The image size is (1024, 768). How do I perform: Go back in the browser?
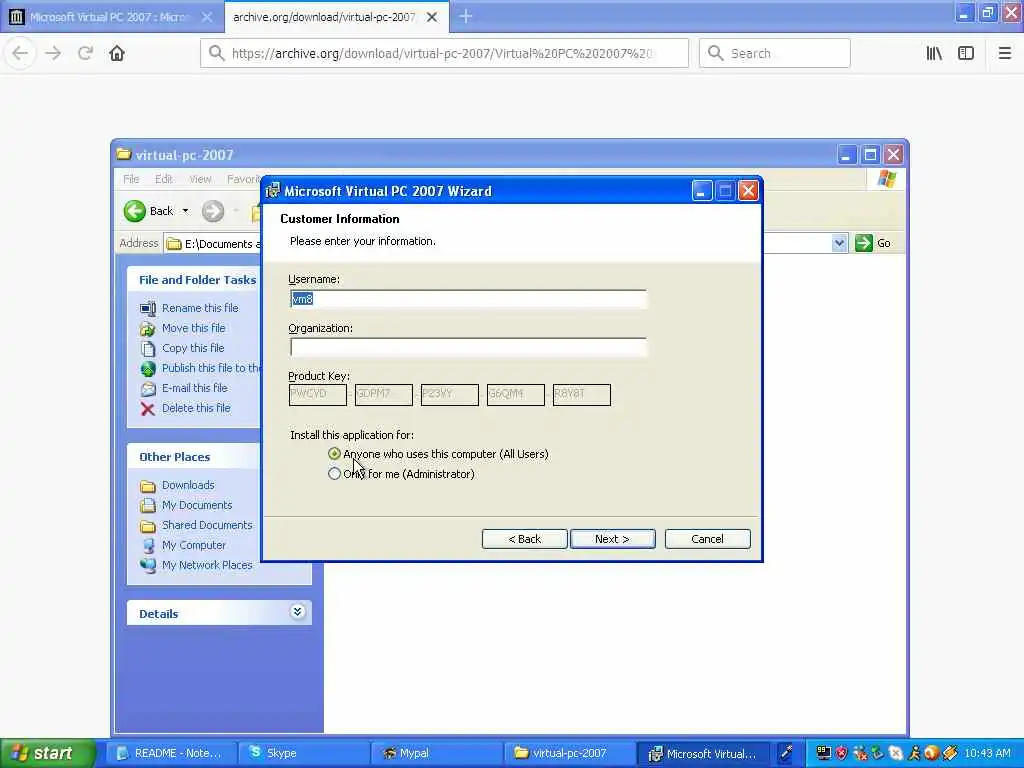20,54
